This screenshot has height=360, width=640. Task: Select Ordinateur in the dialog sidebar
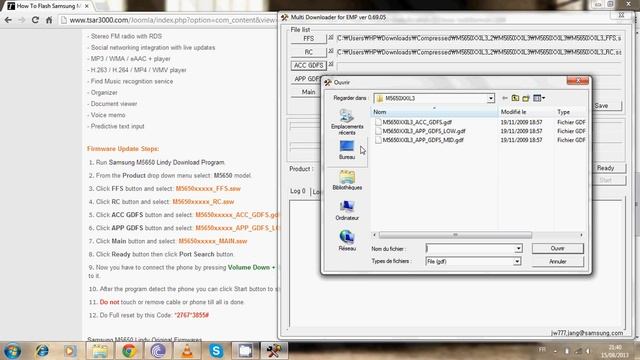pos(347,210)
